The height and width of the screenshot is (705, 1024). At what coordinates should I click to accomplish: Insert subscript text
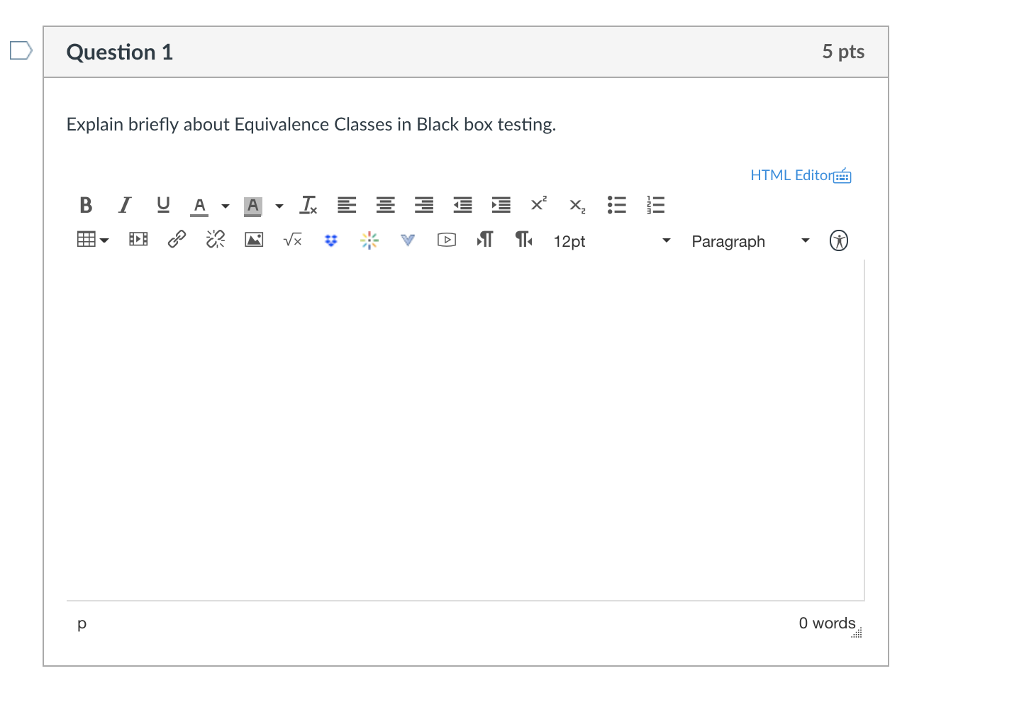[576, 205]
